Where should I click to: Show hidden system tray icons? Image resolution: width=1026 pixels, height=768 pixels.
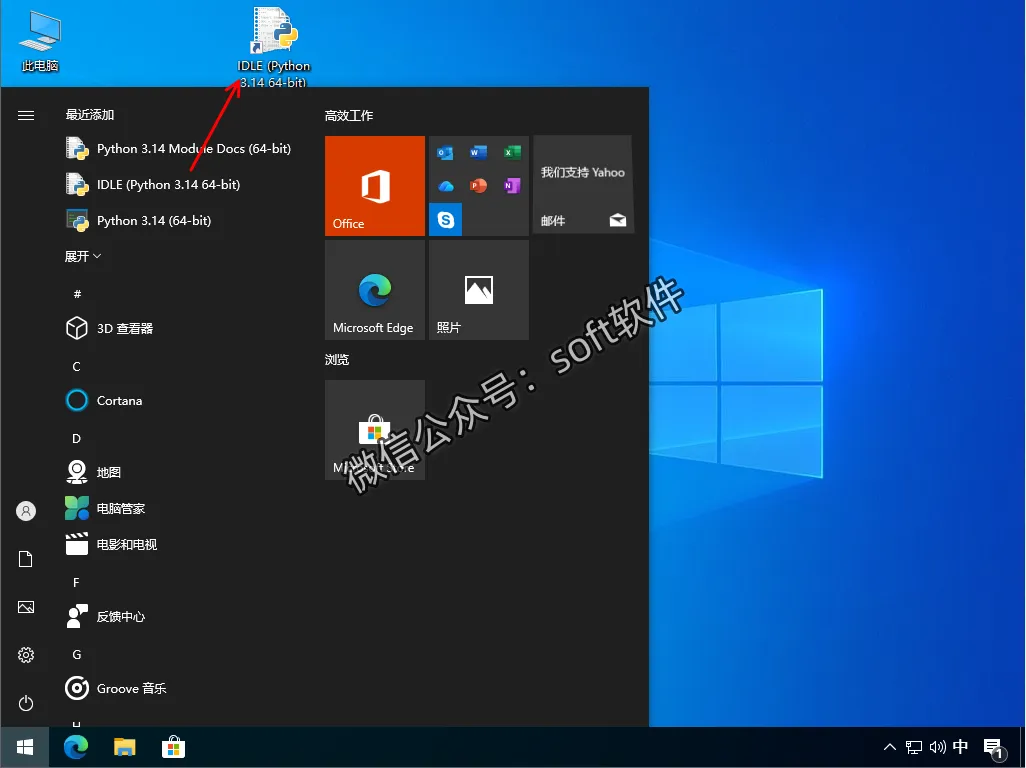(x=889, y=747)
